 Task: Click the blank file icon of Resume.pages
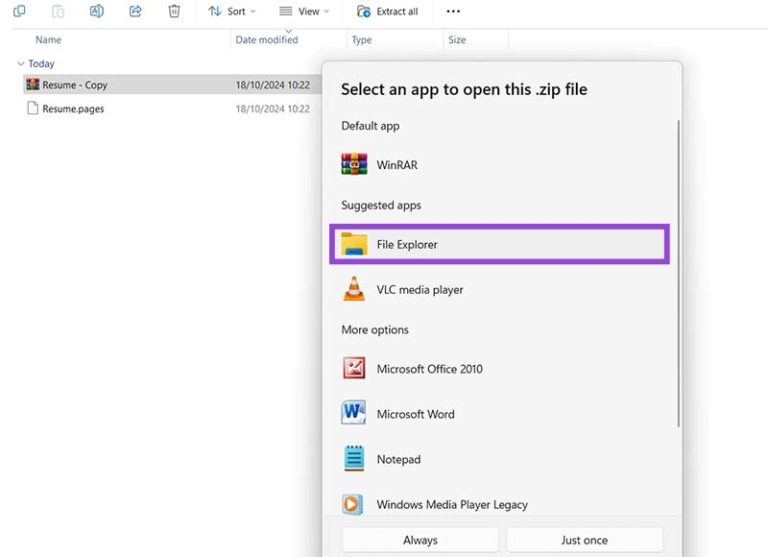[x=33, y=108]
